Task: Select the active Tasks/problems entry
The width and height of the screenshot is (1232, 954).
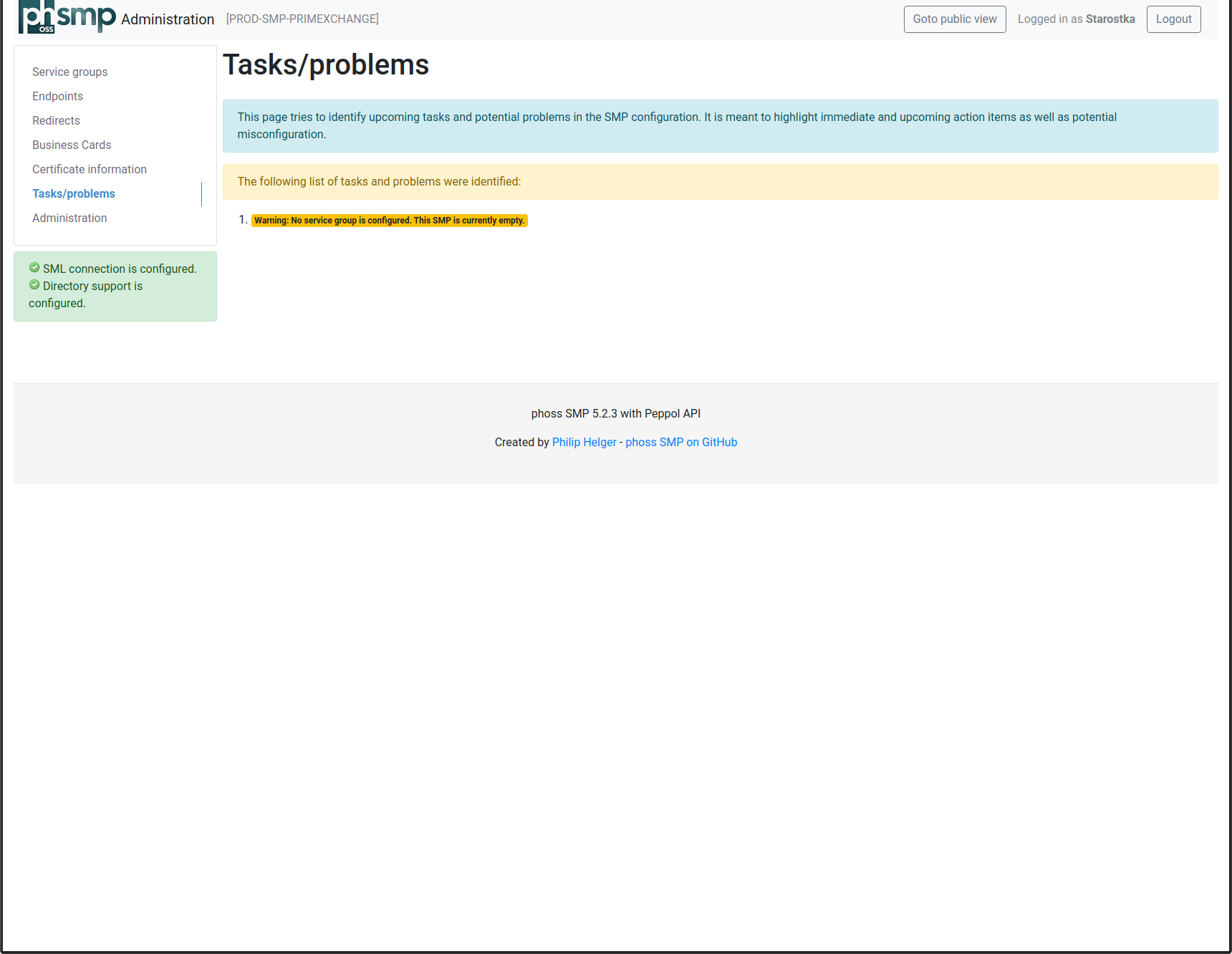Action: pos(73,193)
